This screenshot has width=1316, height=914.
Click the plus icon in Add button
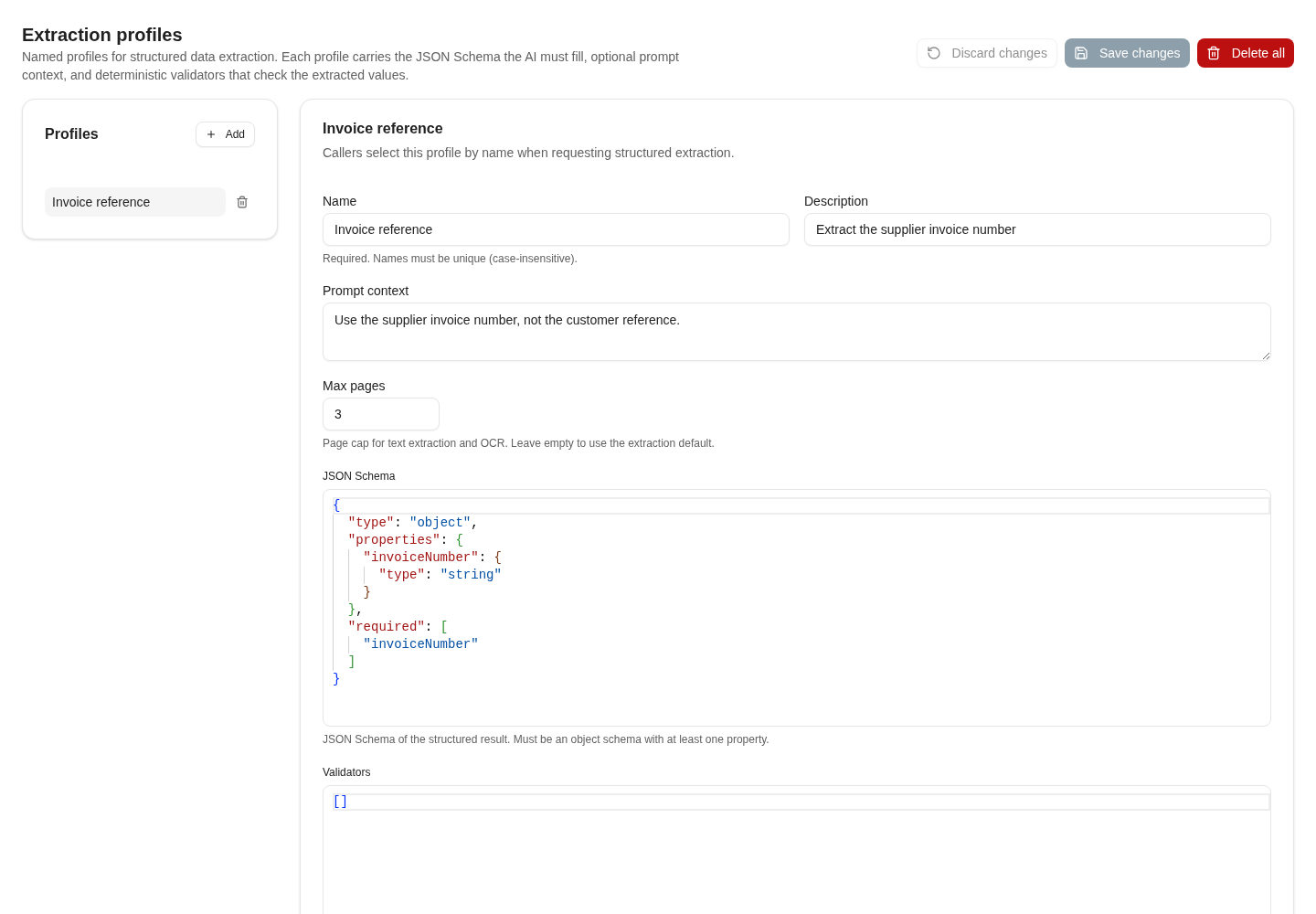click(211, 134)
